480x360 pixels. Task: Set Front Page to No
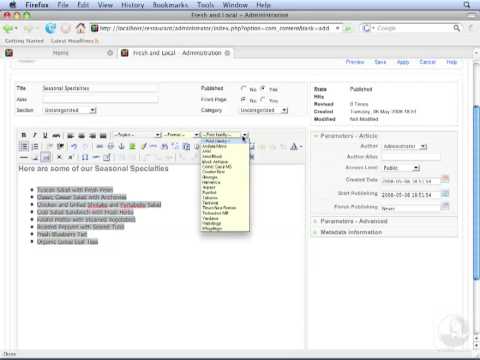243,99
